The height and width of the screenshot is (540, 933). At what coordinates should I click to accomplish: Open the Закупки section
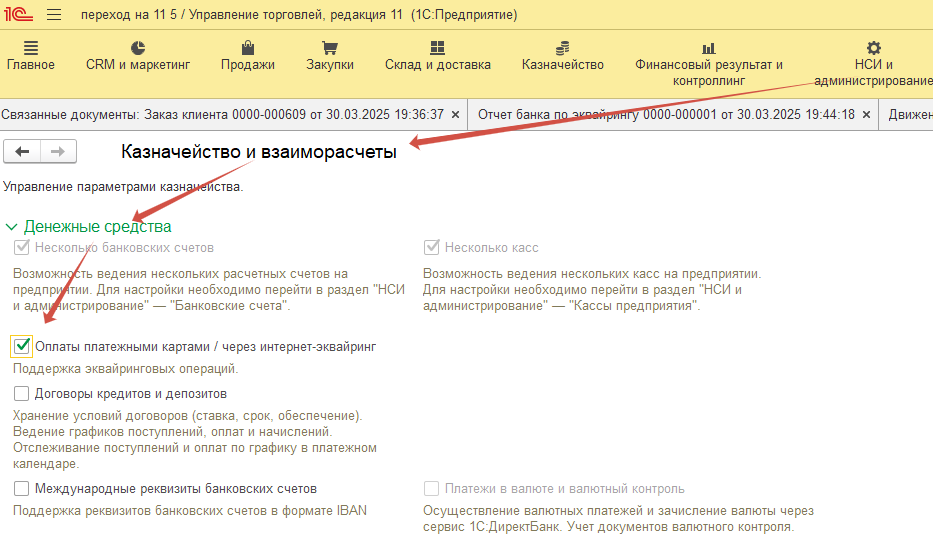tap(330, 56)
